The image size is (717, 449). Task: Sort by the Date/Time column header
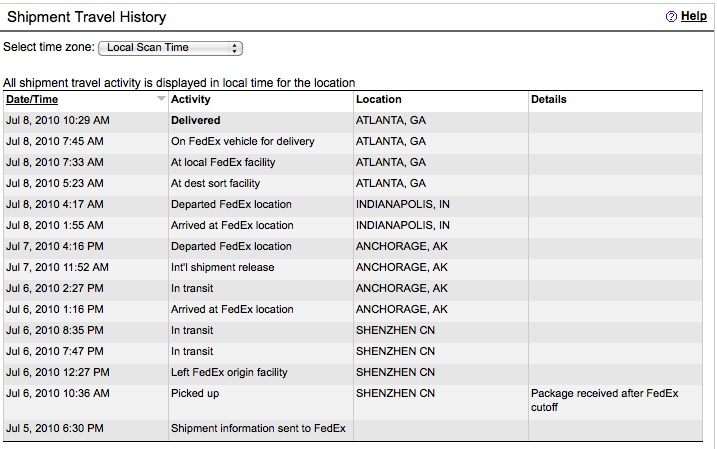[32, 100]
